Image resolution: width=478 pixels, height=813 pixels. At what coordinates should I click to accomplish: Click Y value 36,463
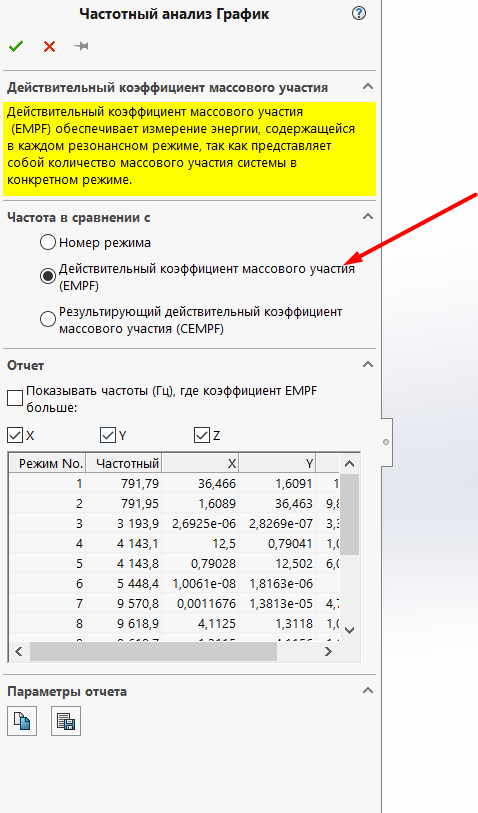tap(277, 503)
